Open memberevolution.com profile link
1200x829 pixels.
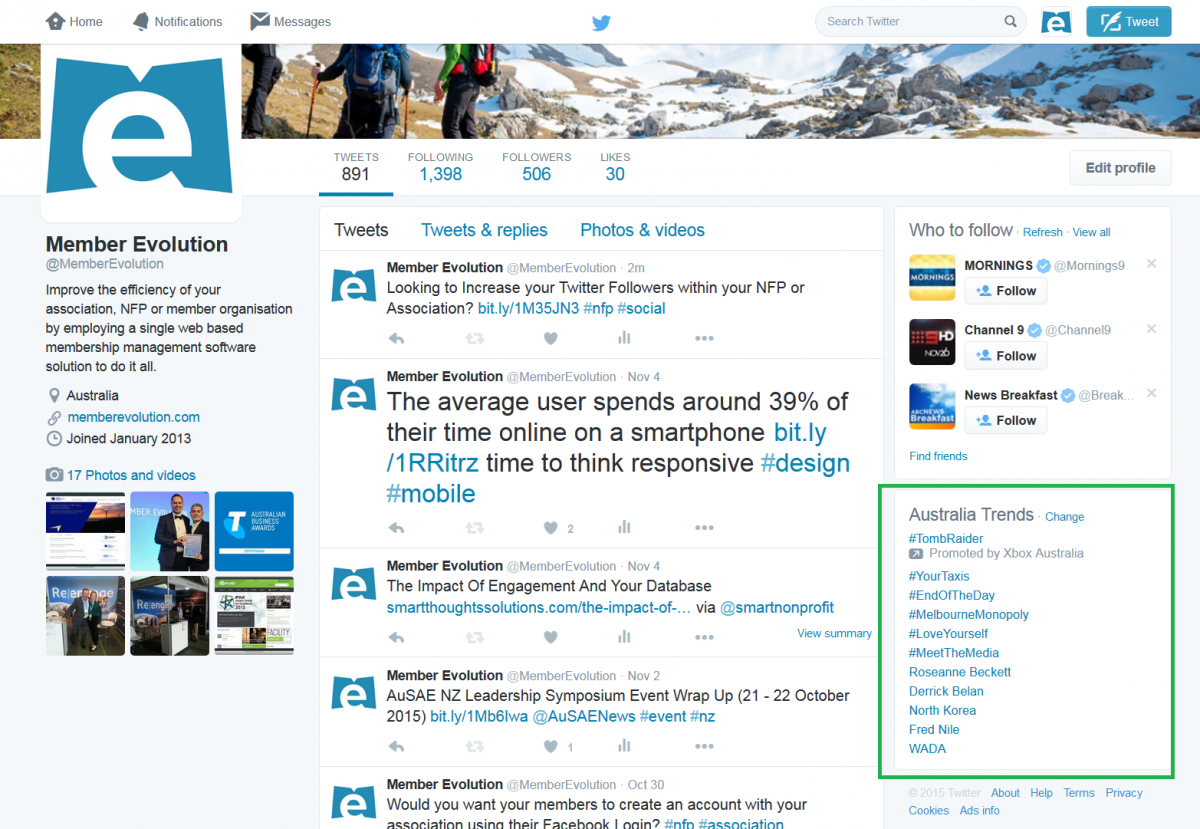pyautogui.click(x=133, y=417)
